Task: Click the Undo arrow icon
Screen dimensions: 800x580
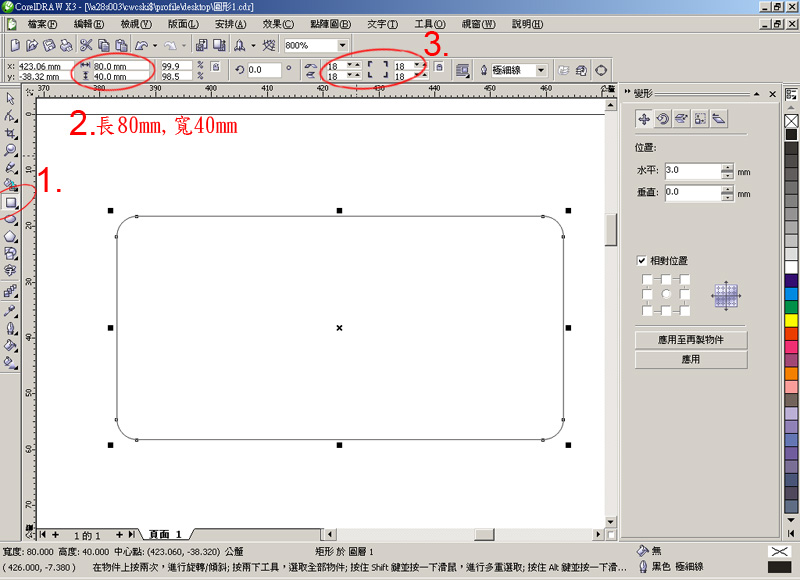Action: [x=142, y=45]
